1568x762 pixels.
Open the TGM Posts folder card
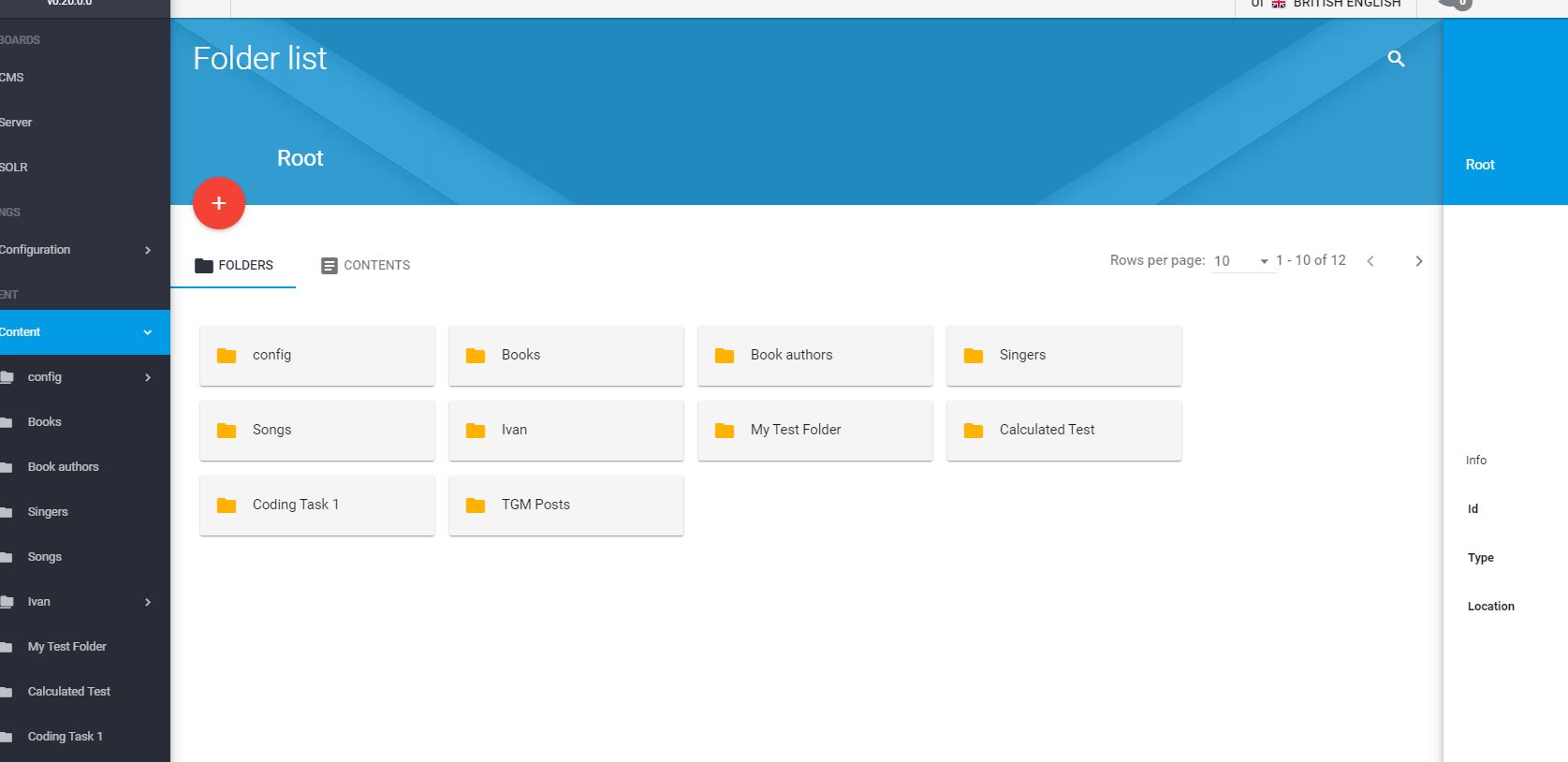[566, 506]
